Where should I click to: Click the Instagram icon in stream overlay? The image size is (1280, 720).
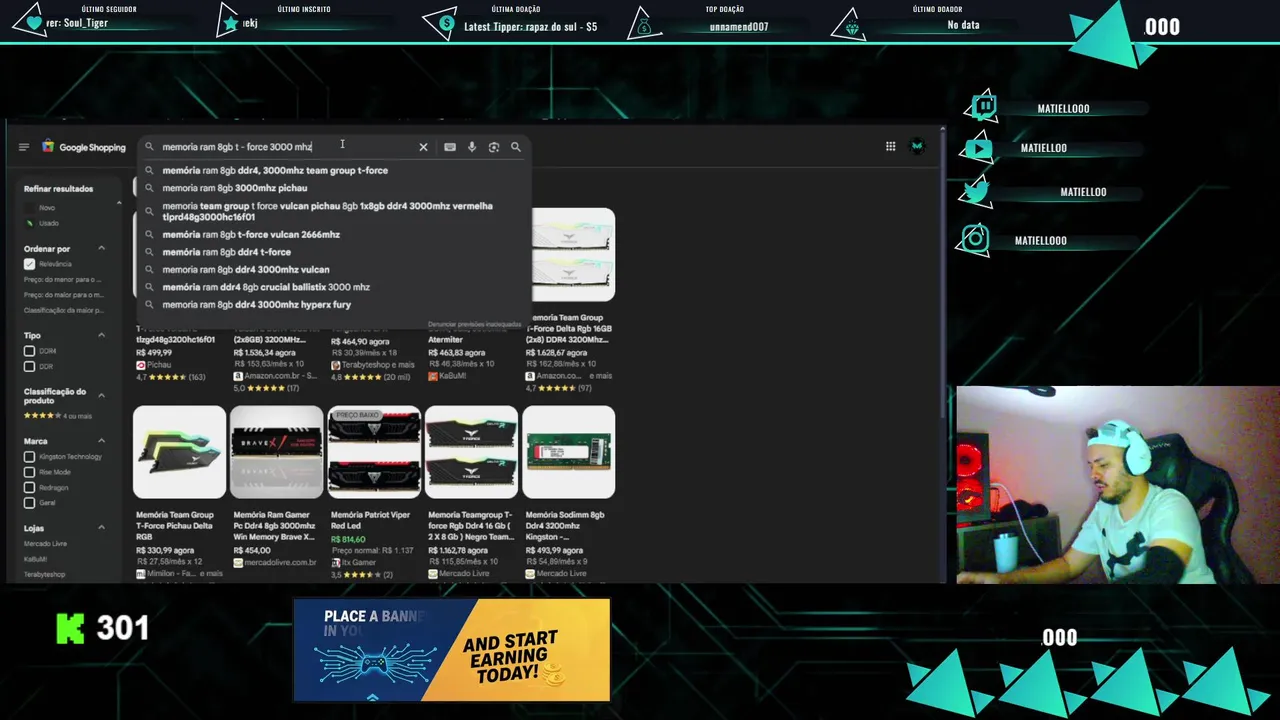tap(975, 238)
